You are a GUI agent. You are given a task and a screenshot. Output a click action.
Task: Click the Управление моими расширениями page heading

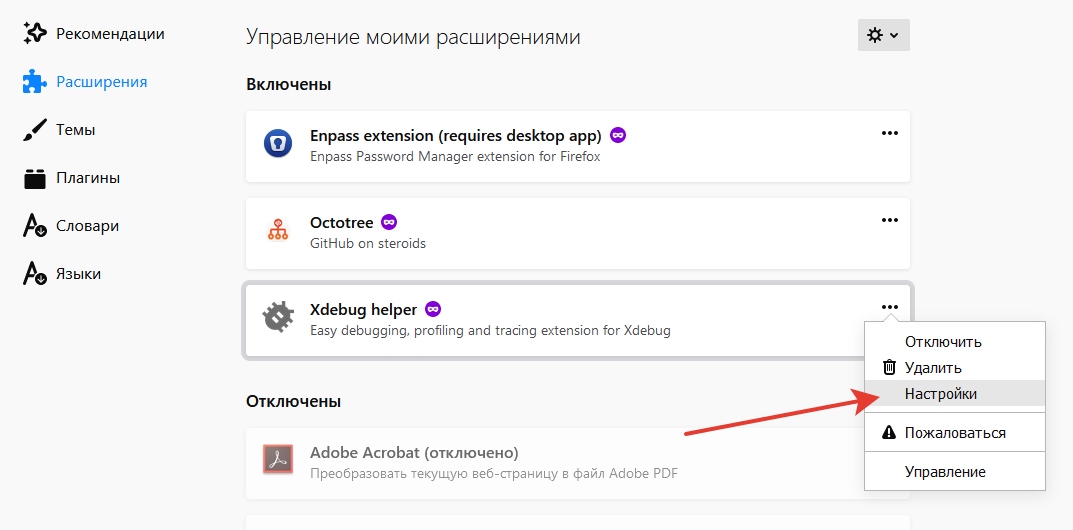[413, 36]
